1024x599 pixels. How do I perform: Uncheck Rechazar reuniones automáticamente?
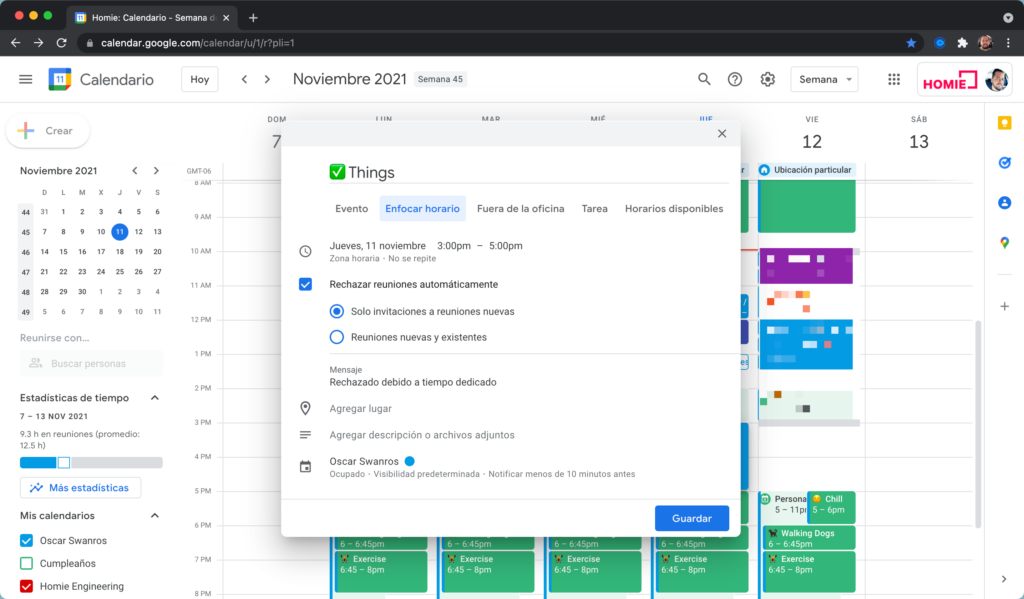[x=305, y=284]
